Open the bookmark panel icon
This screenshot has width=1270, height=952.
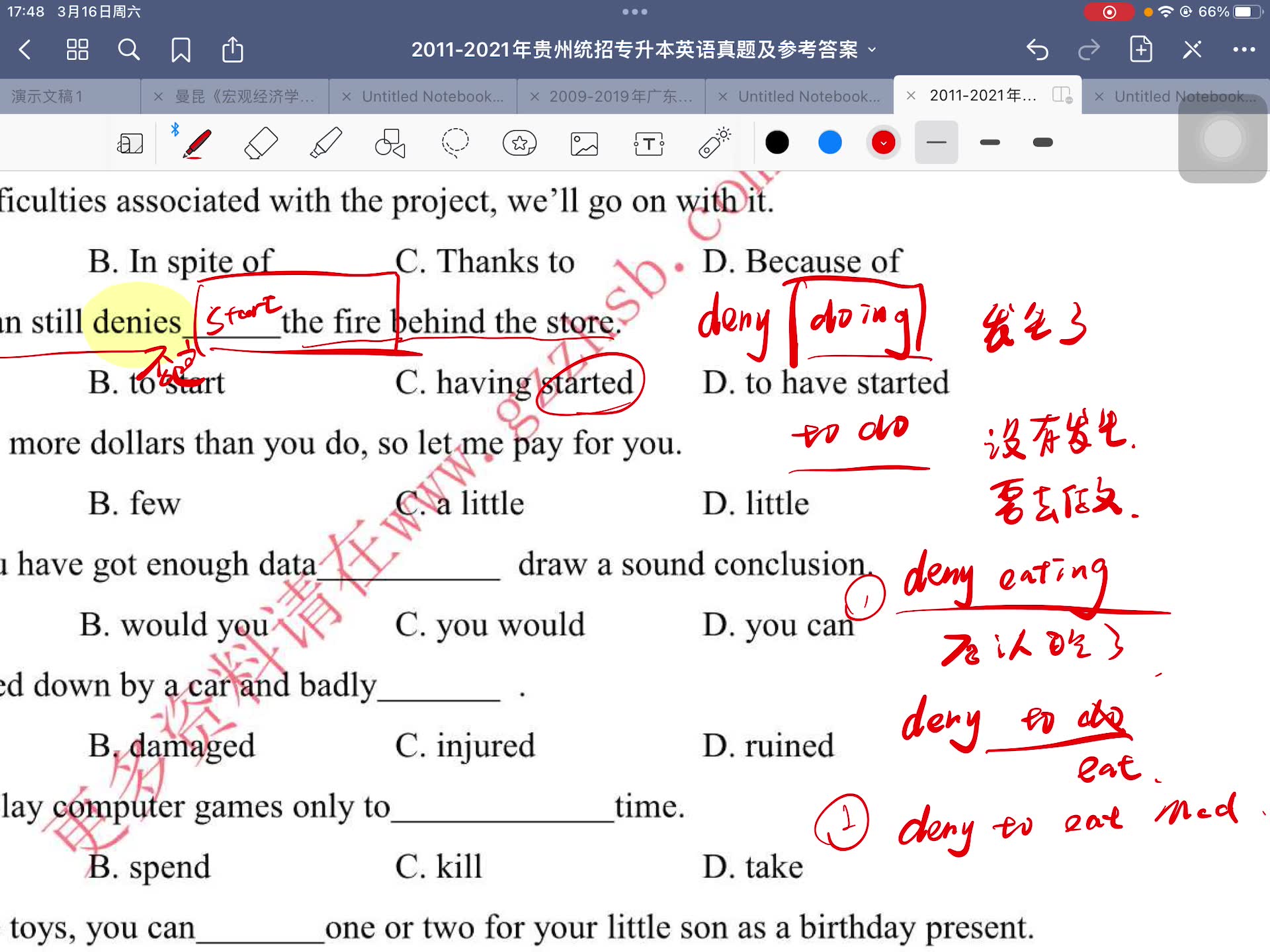[181, 50]
